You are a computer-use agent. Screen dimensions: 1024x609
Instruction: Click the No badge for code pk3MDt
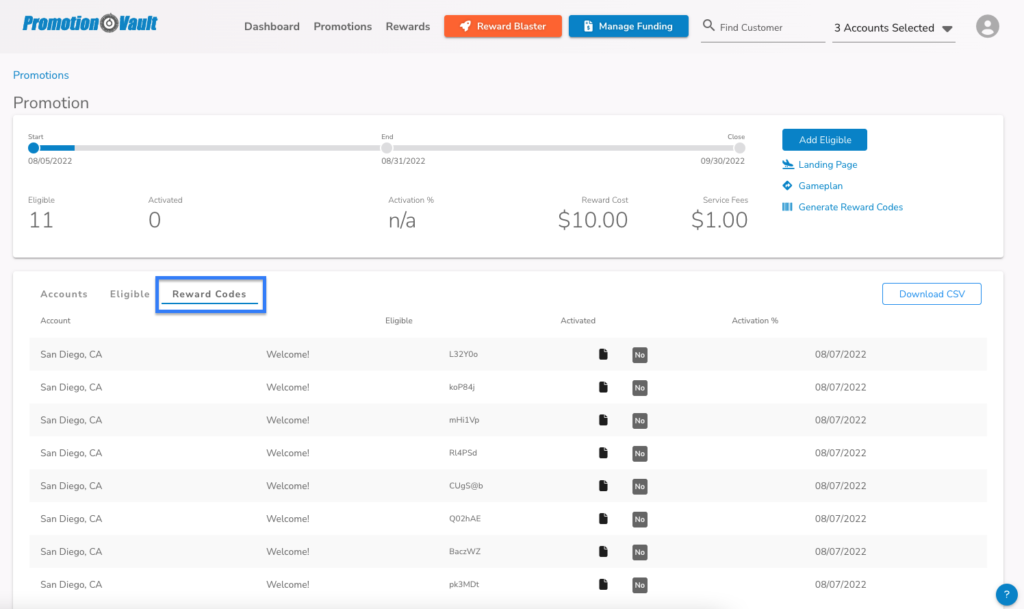[x=639, y=585]
